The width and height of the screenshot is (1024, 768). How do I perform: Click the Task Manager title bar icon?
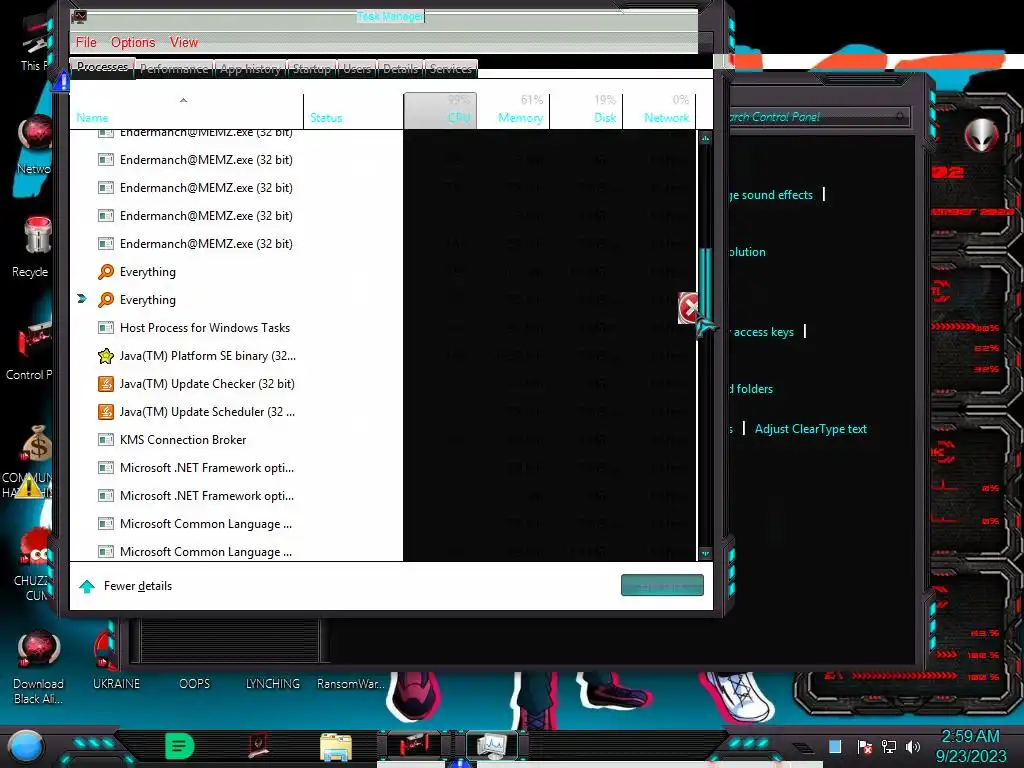click(80, 16)
